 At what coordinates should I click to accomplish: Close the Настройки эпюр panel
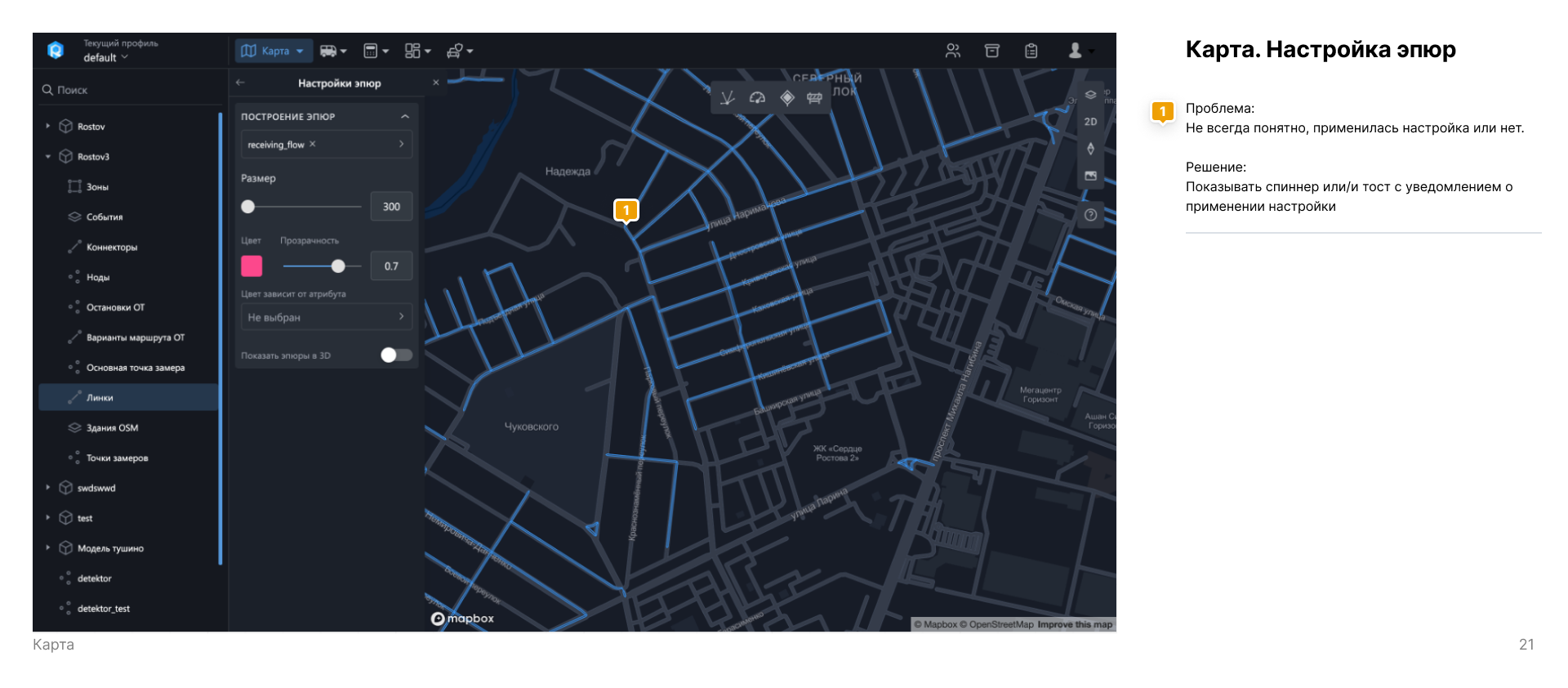pyautogui.click(x=436, y=83)
